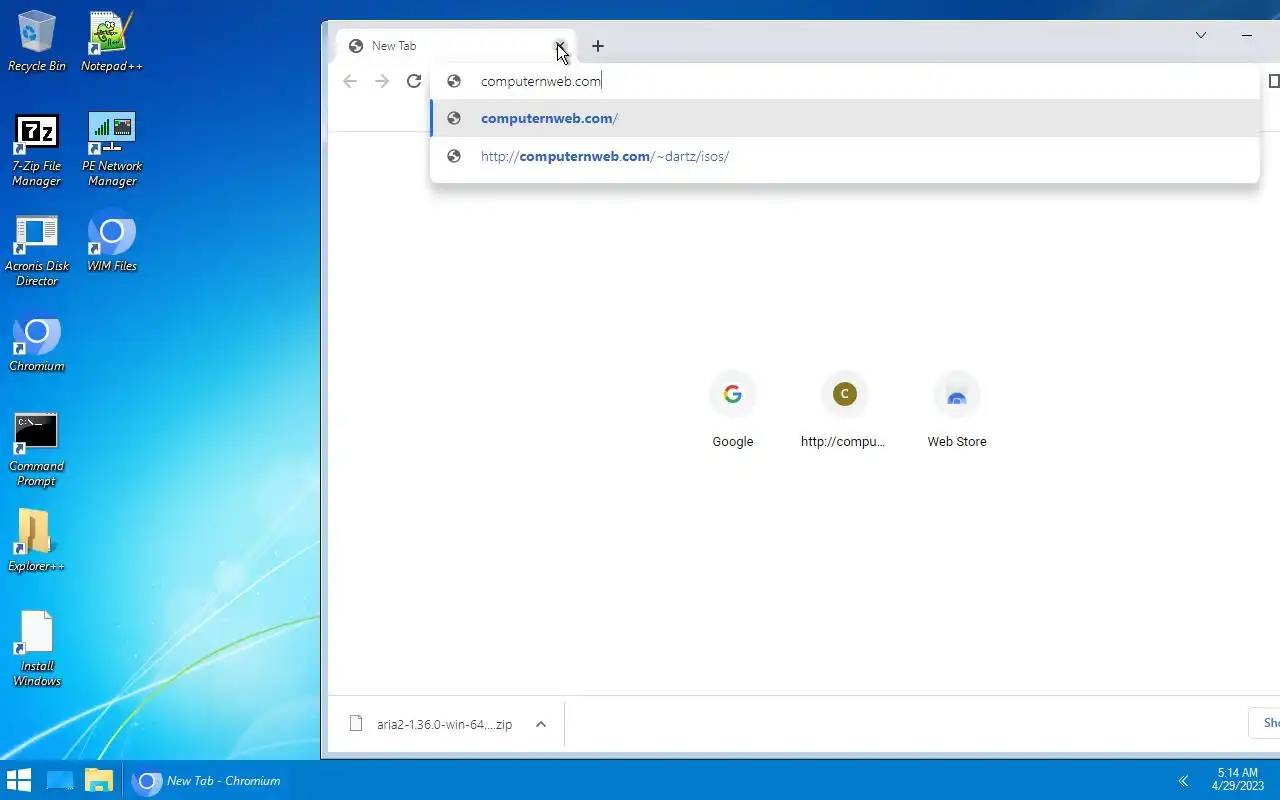The image size is (1280, 800).
Task: Choose the ~dartz/isos/ URL suggestion
Action: (x=845, y=156)
